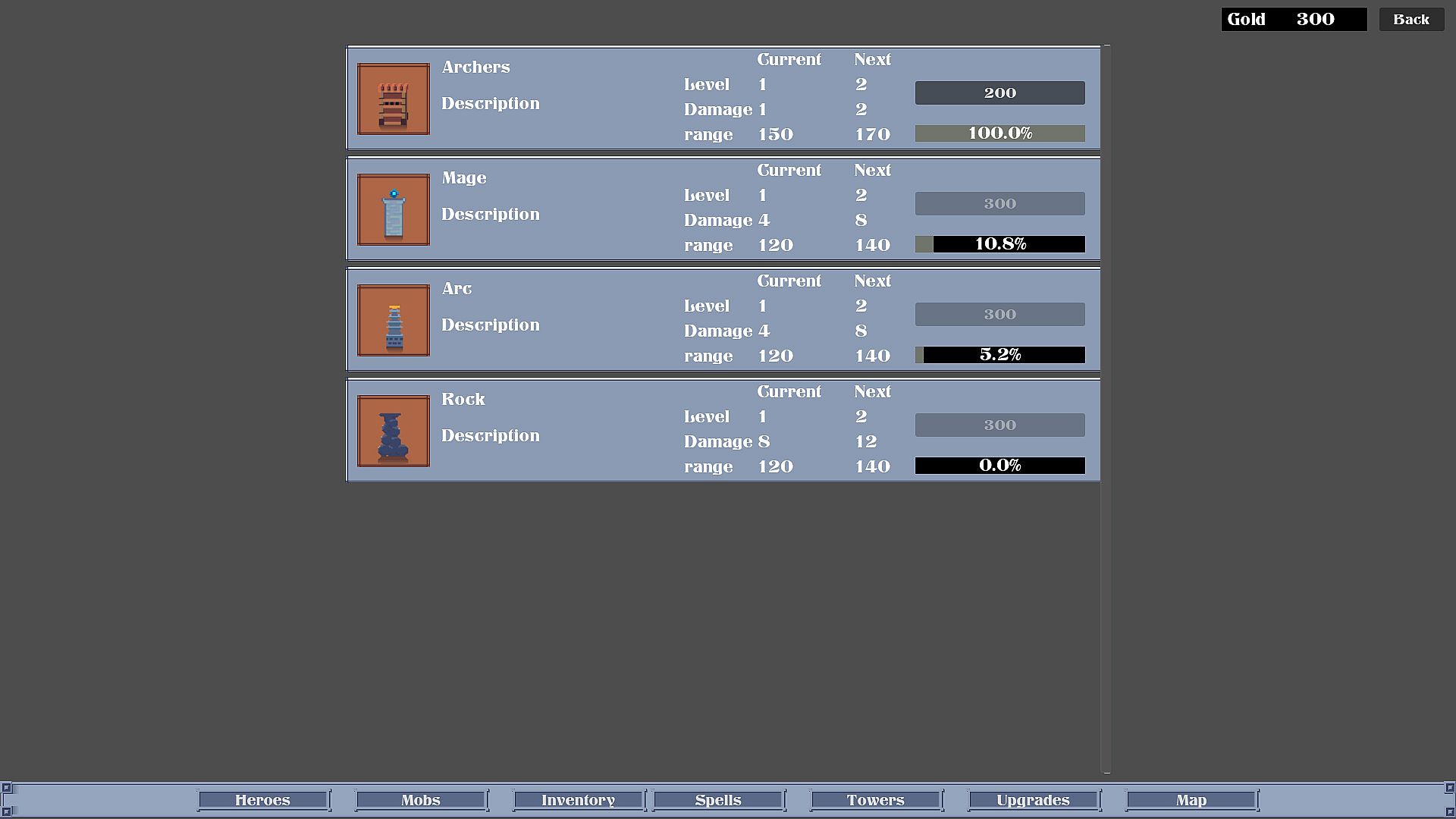This screenshot has height=819, width=1456.
Task: Buy Archers upgrade for 200 gold
Action: [999, 93]
